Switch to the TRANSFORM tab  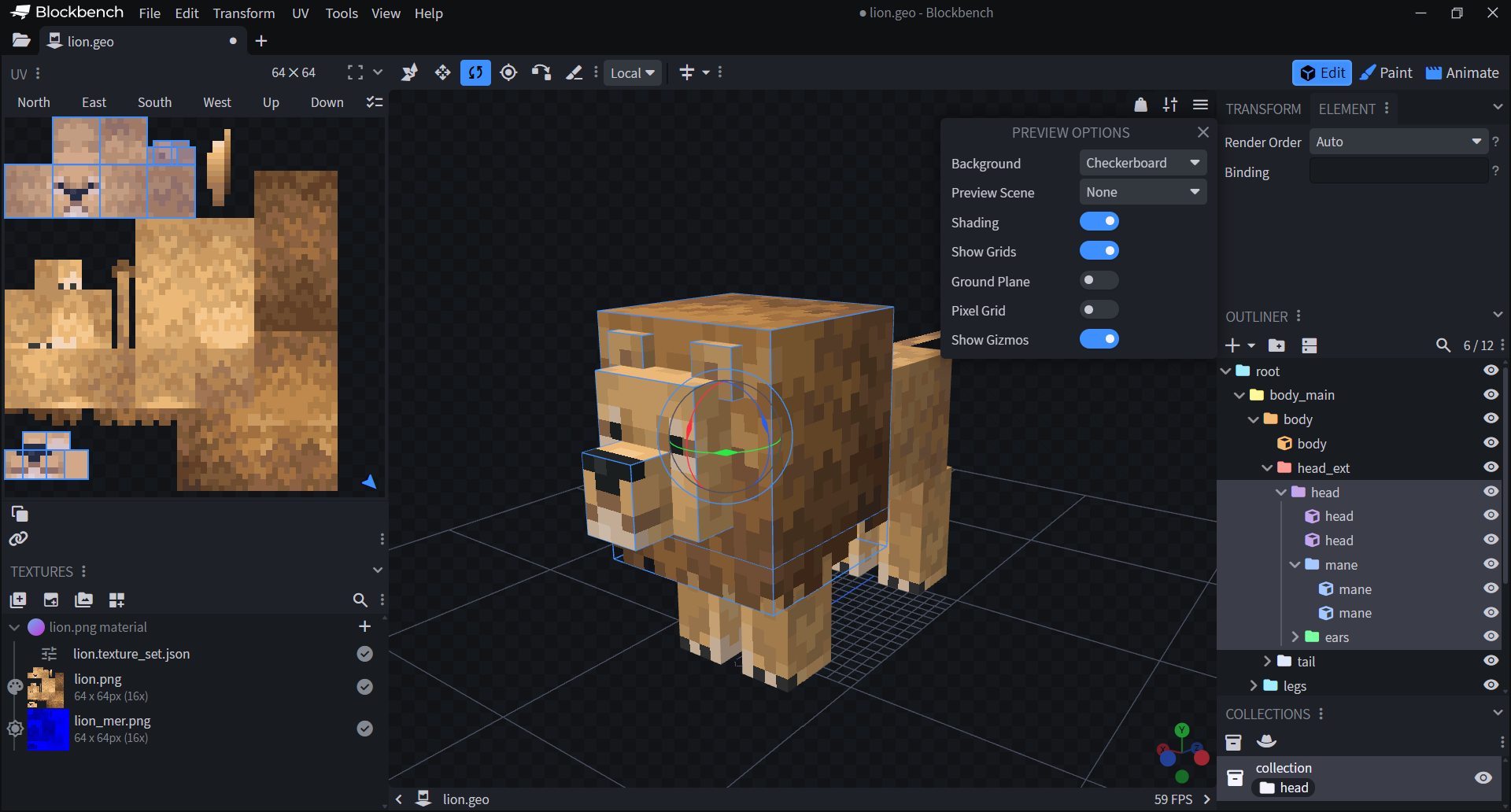[1262, 109]
